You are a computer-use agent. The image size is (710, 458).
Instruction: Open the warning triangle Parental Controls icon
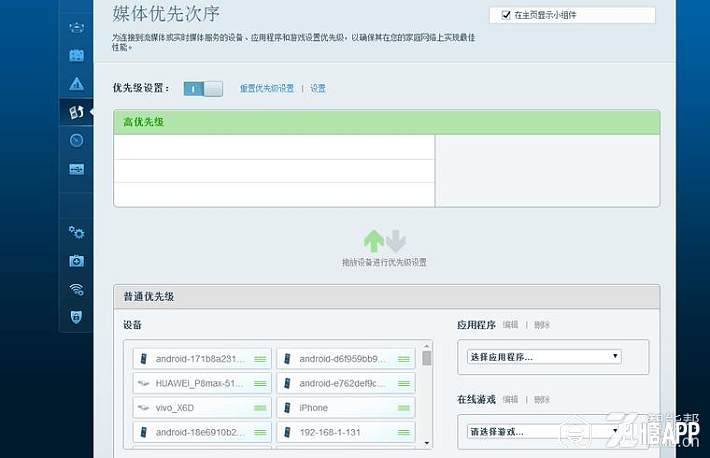[x=76, y=84]
